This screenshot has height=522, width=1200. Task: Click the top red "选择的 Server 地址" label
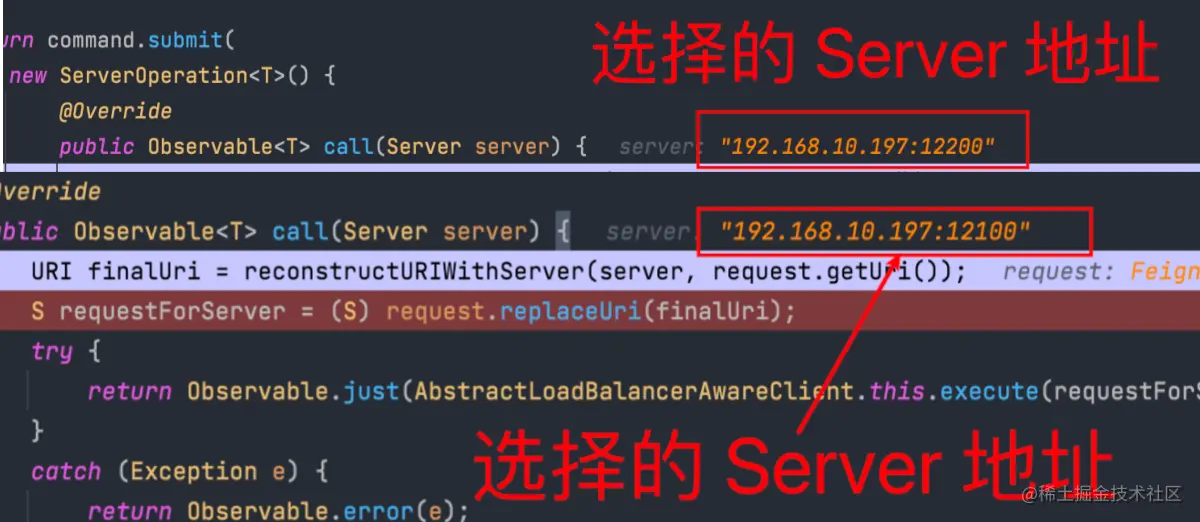pyautogui.click(x=876, y=55)
